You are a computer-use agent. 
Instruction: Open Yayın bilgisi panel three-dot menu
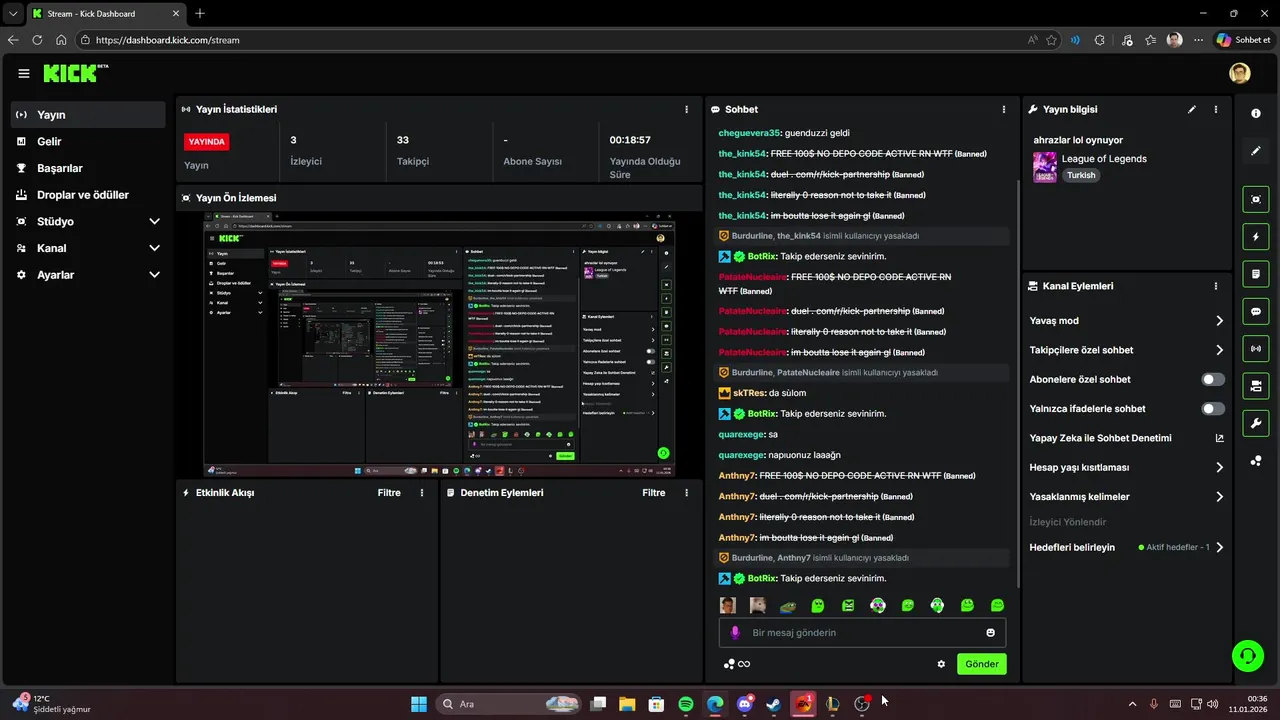(1216, 109)
